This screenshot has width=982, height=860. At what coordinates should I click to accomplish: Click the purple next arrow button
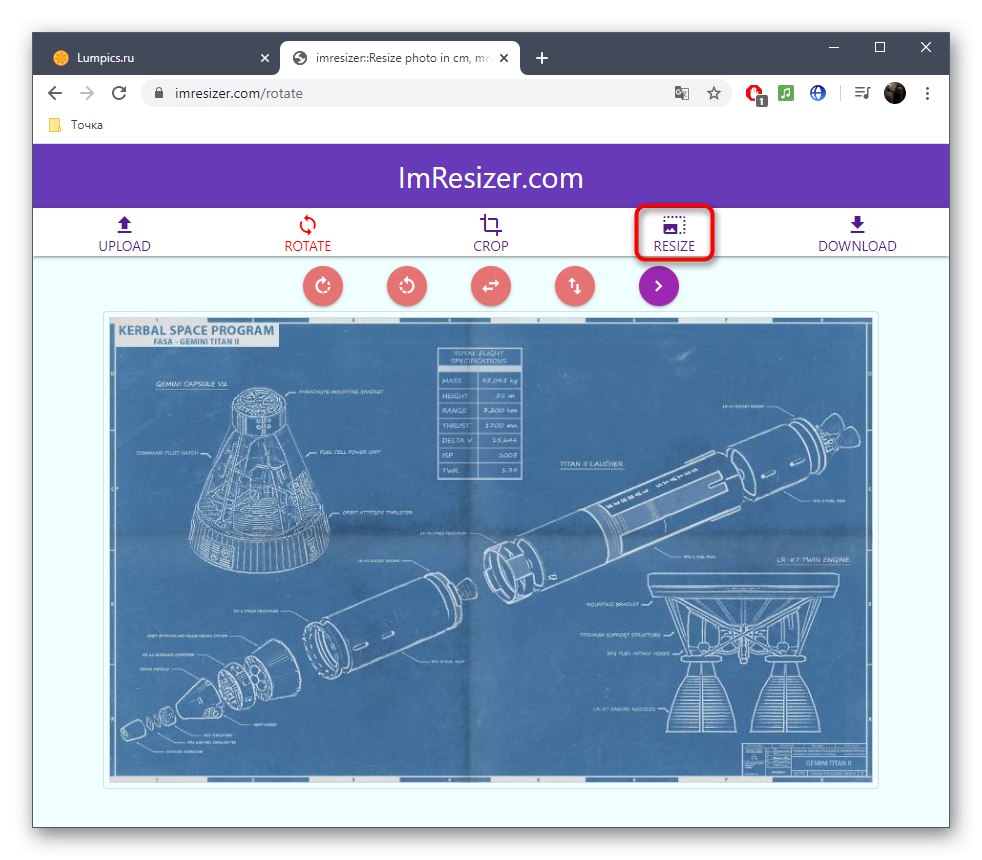pyautogui.click(x=659, y=286)
